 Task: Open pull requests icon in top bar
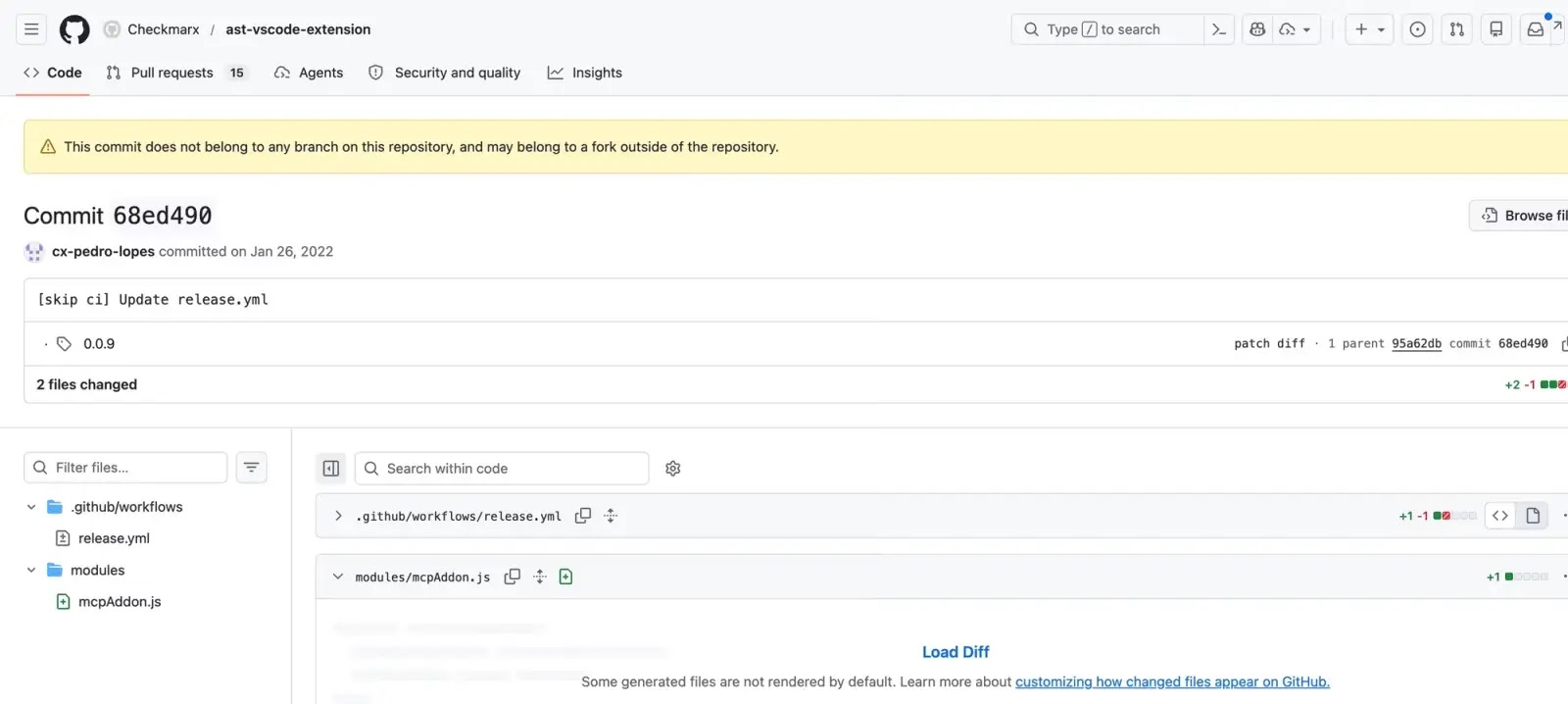[x=1456, y=29]
